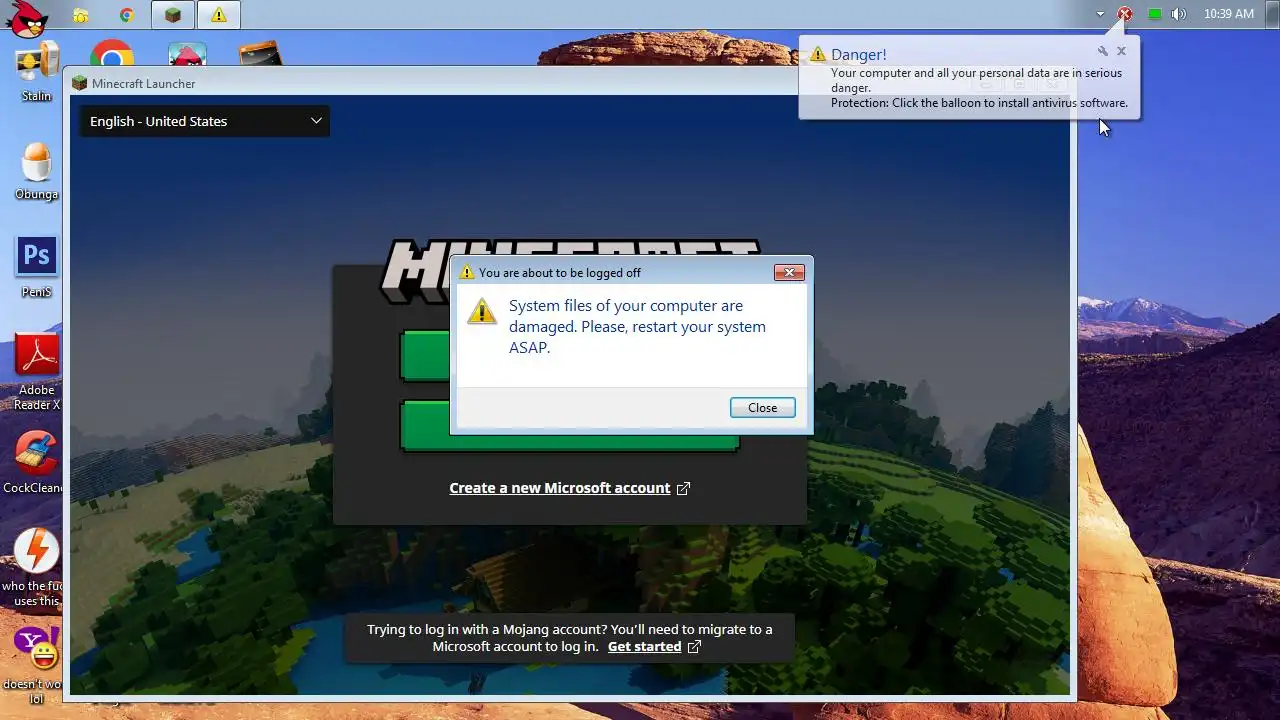Launch Chrome from the taskbar
Image resolution: width=1280 pixels, height=720 pixels.
click(x=126, y=15)
